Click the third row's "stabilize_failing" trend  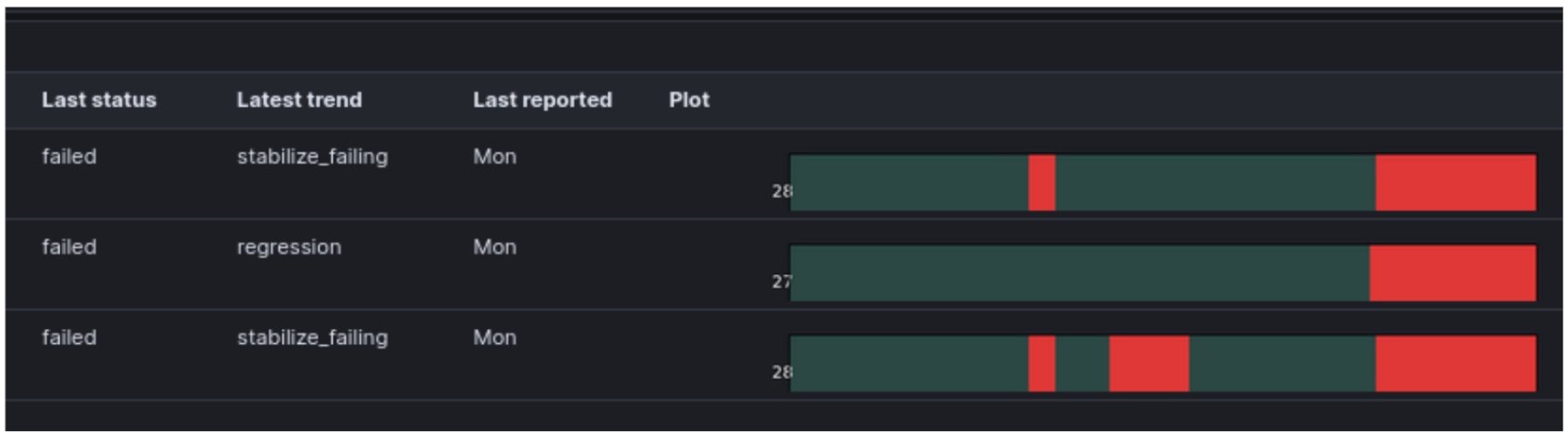pyautogui.click(x=312, y=337)
